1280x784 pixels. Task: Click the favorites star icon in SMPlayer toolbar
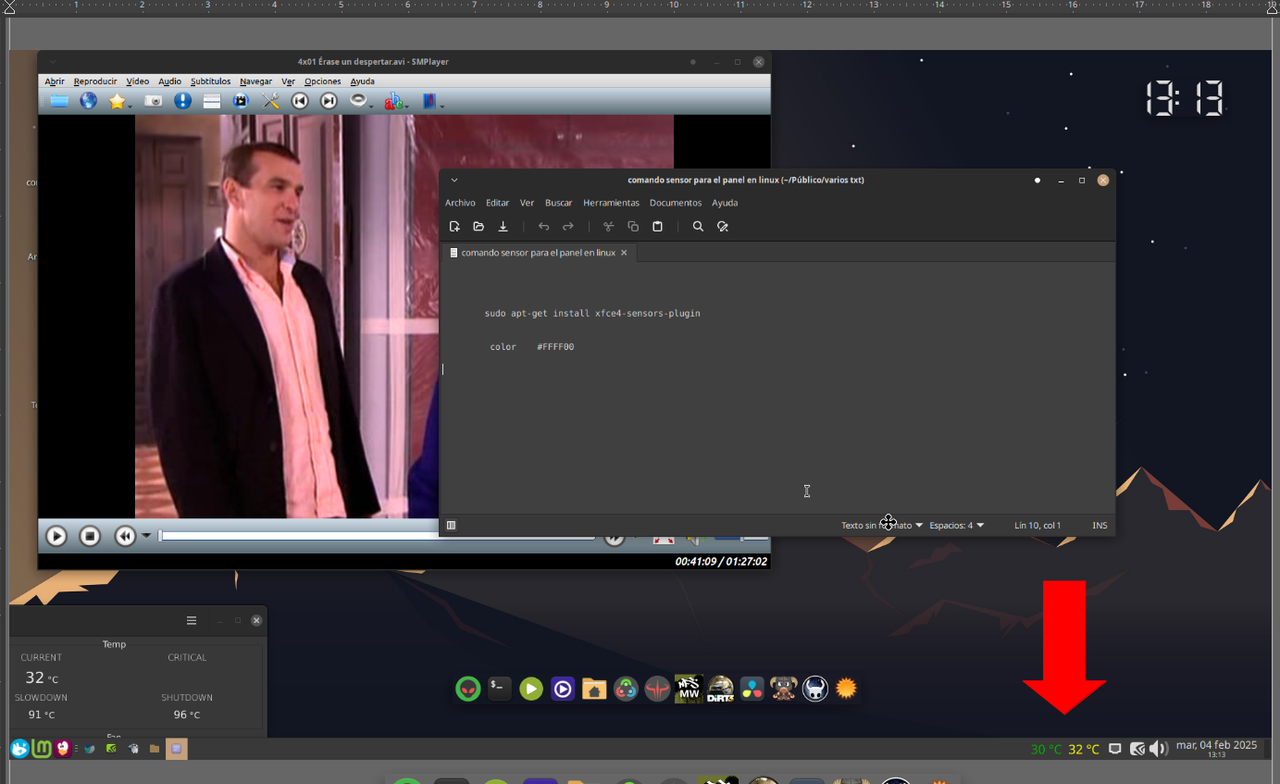point(117,101)
